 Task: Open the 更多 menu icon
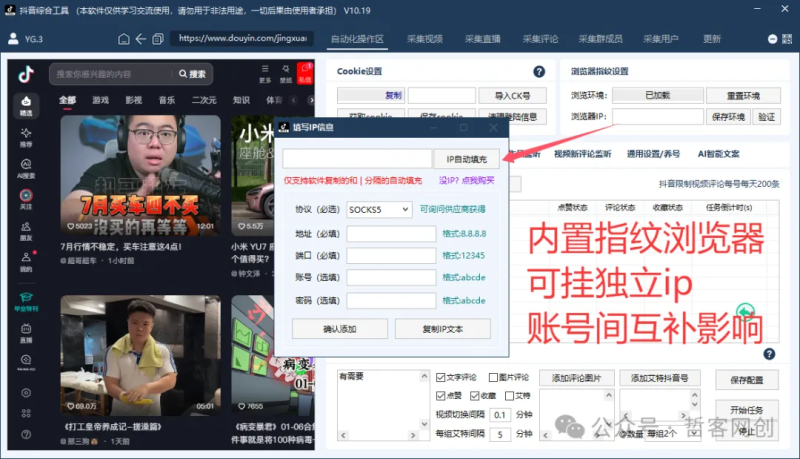[x=265, y=73]
